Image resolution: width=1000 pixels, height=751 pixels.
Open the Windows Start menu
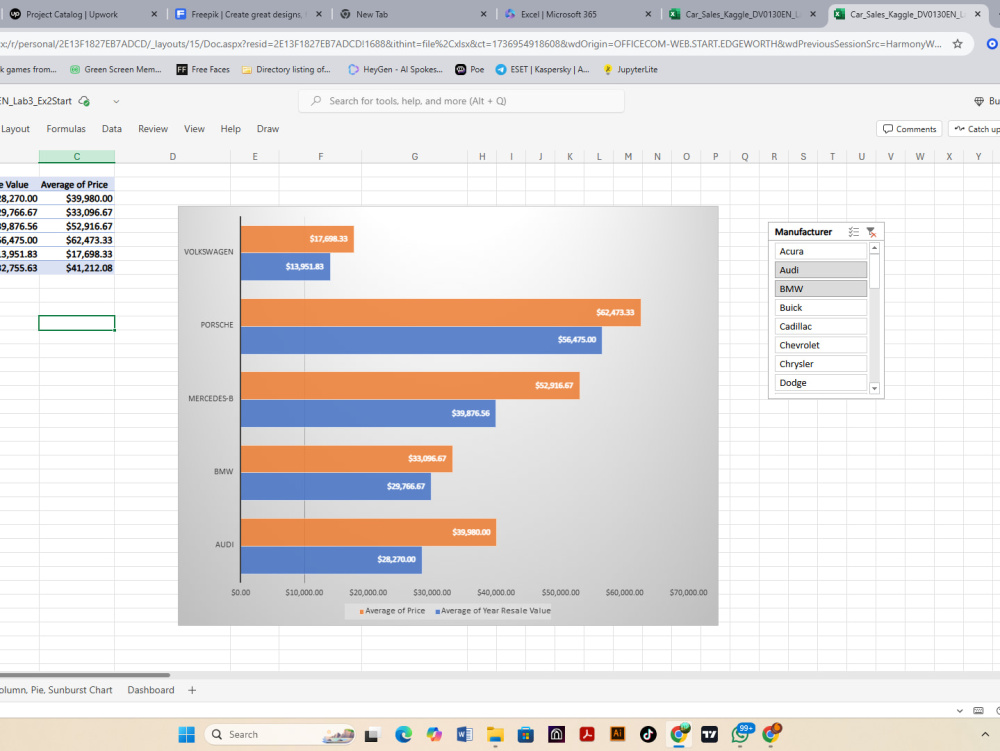187,734
